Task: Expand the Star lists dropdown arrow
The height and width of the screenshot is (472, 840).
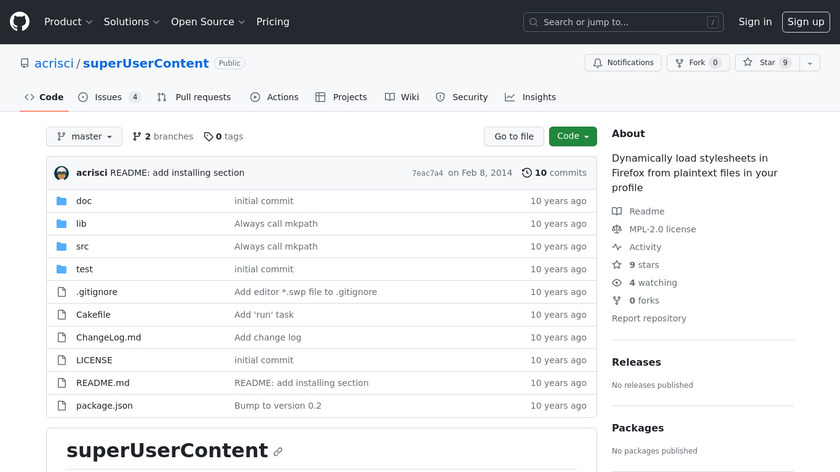Action: 808,63
